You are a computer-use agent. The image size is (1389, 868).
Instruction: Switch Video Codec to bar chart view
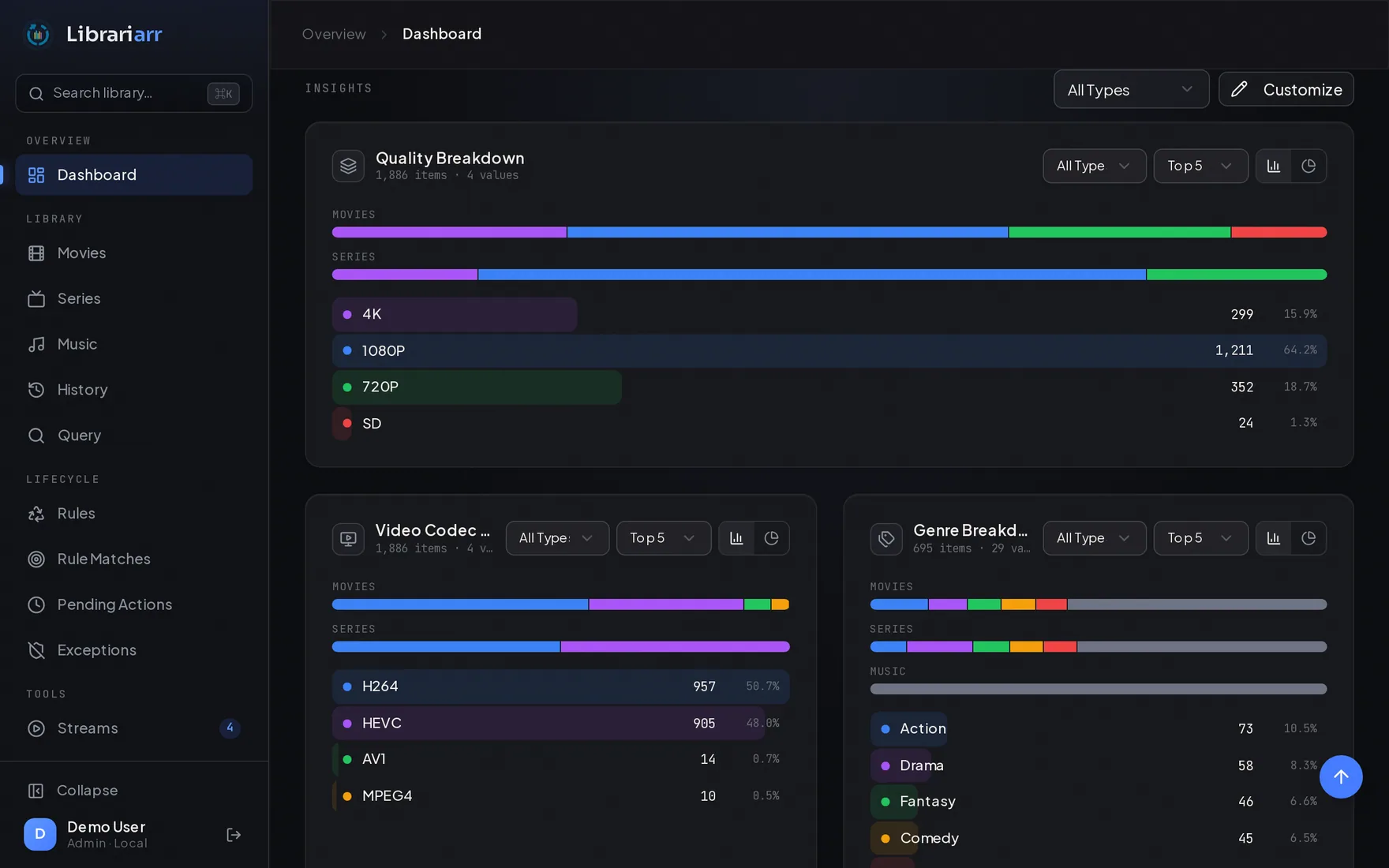click(x=736, y=538)
